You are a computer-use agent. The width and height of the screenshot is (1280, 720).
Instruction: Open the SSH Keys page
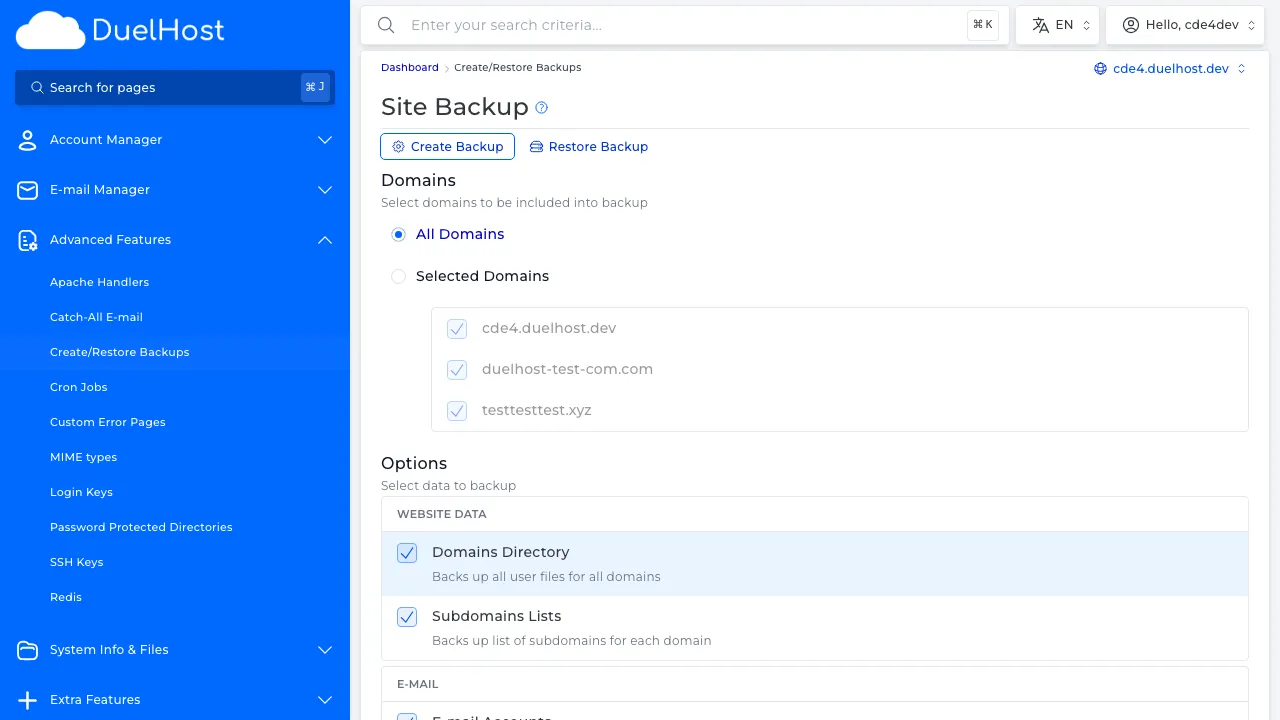[x=77, y=562]
